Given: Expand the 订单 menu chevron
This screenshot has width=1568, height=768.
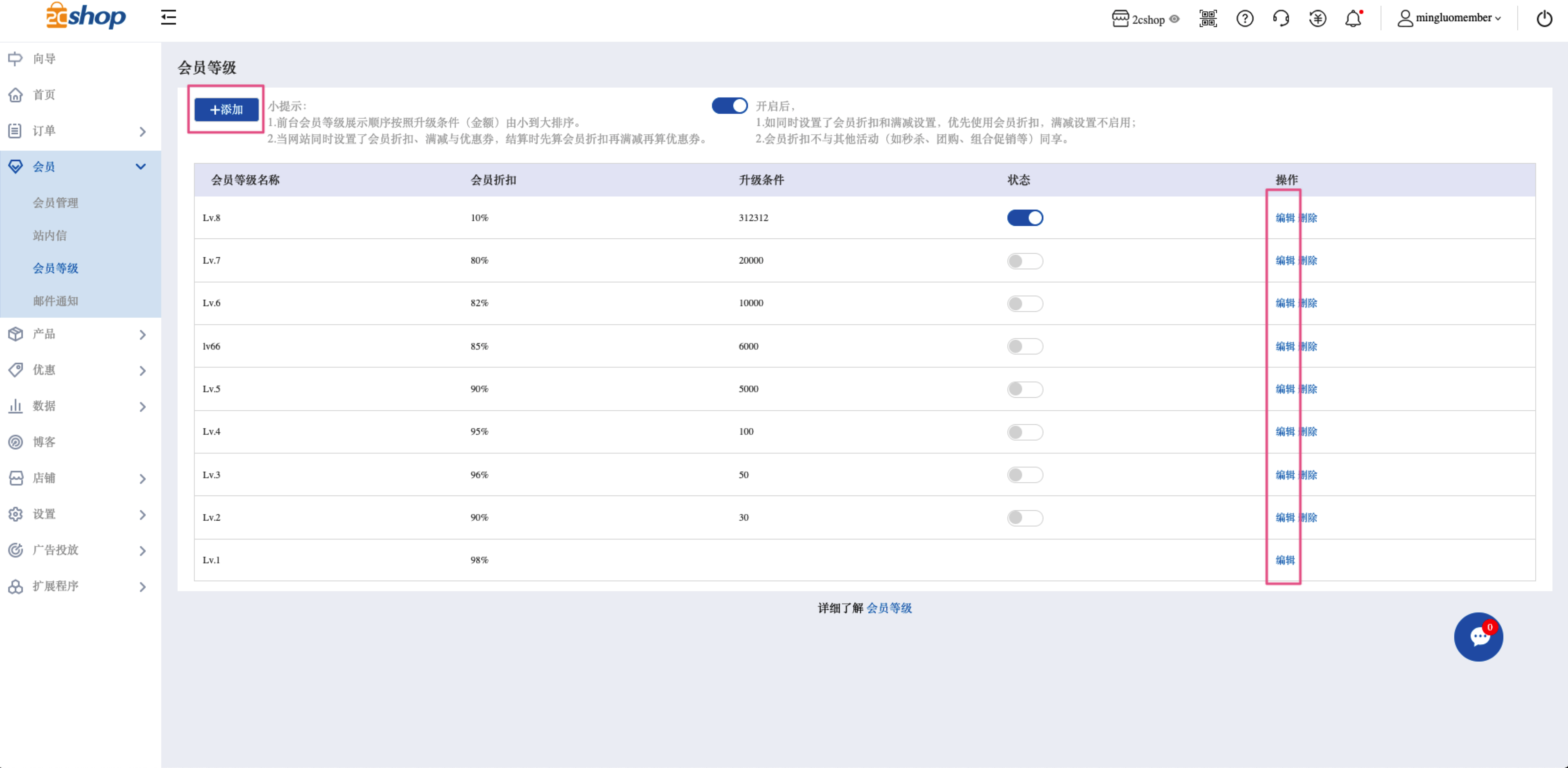Looking at the screenshot, I should tap(142, 131).
